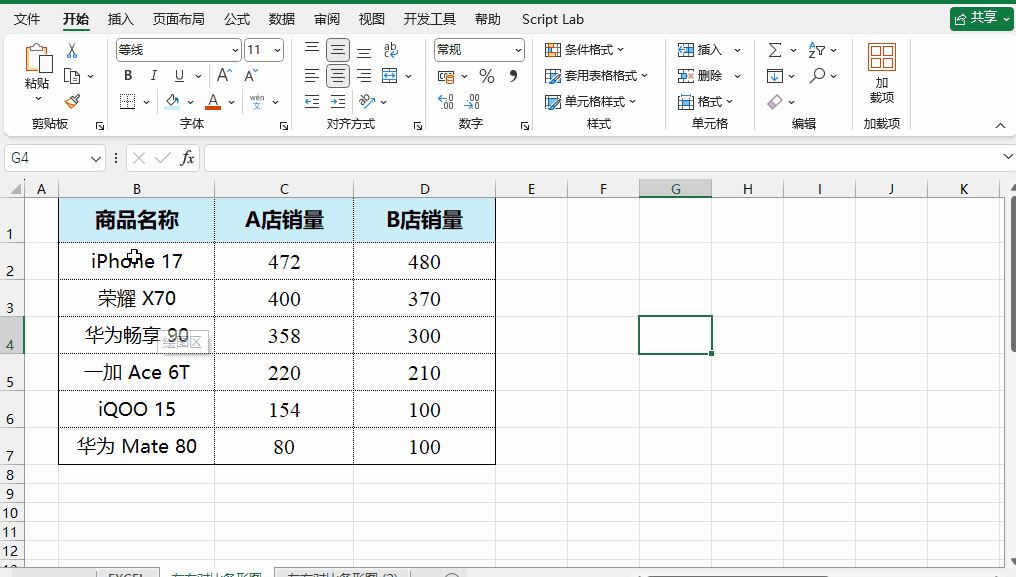The width and height of the screenshot is (1016, 577).
Task: Click the phonetic guide wén icon
Action: click(257, 102)
